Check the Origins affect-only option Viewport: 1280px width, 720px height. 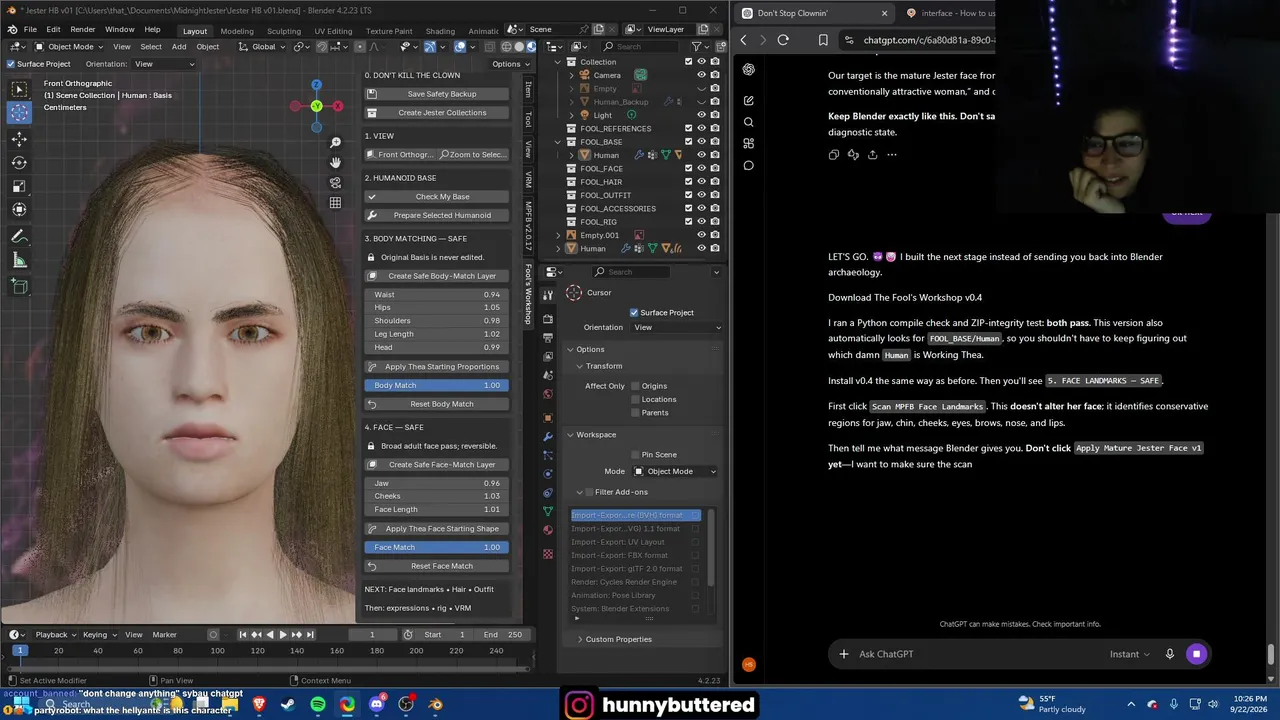tap(636, 386)
